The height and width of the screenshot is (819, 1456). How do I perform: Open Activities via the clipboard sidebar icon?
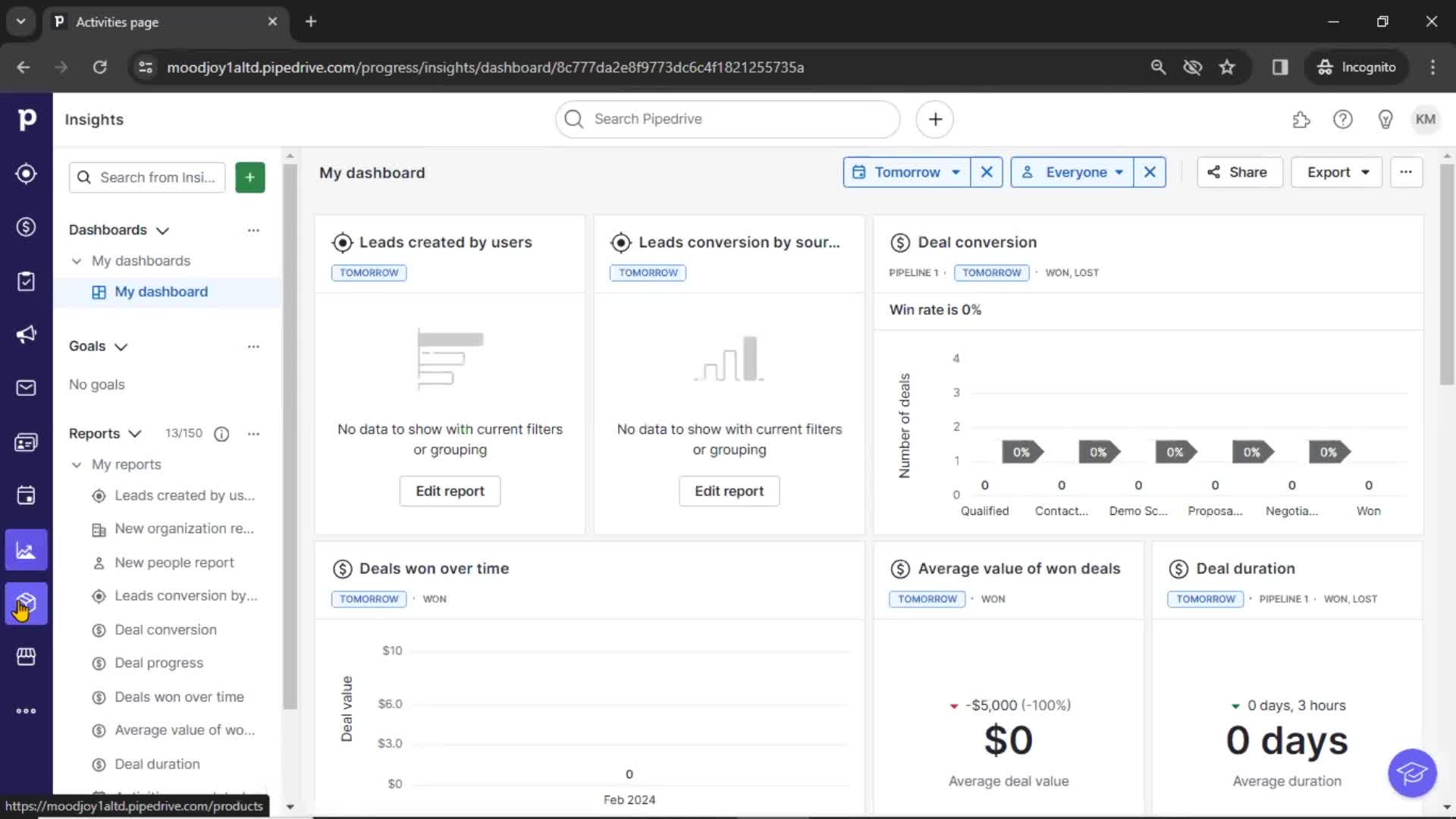pyautogui.click(x=26, y=281)
